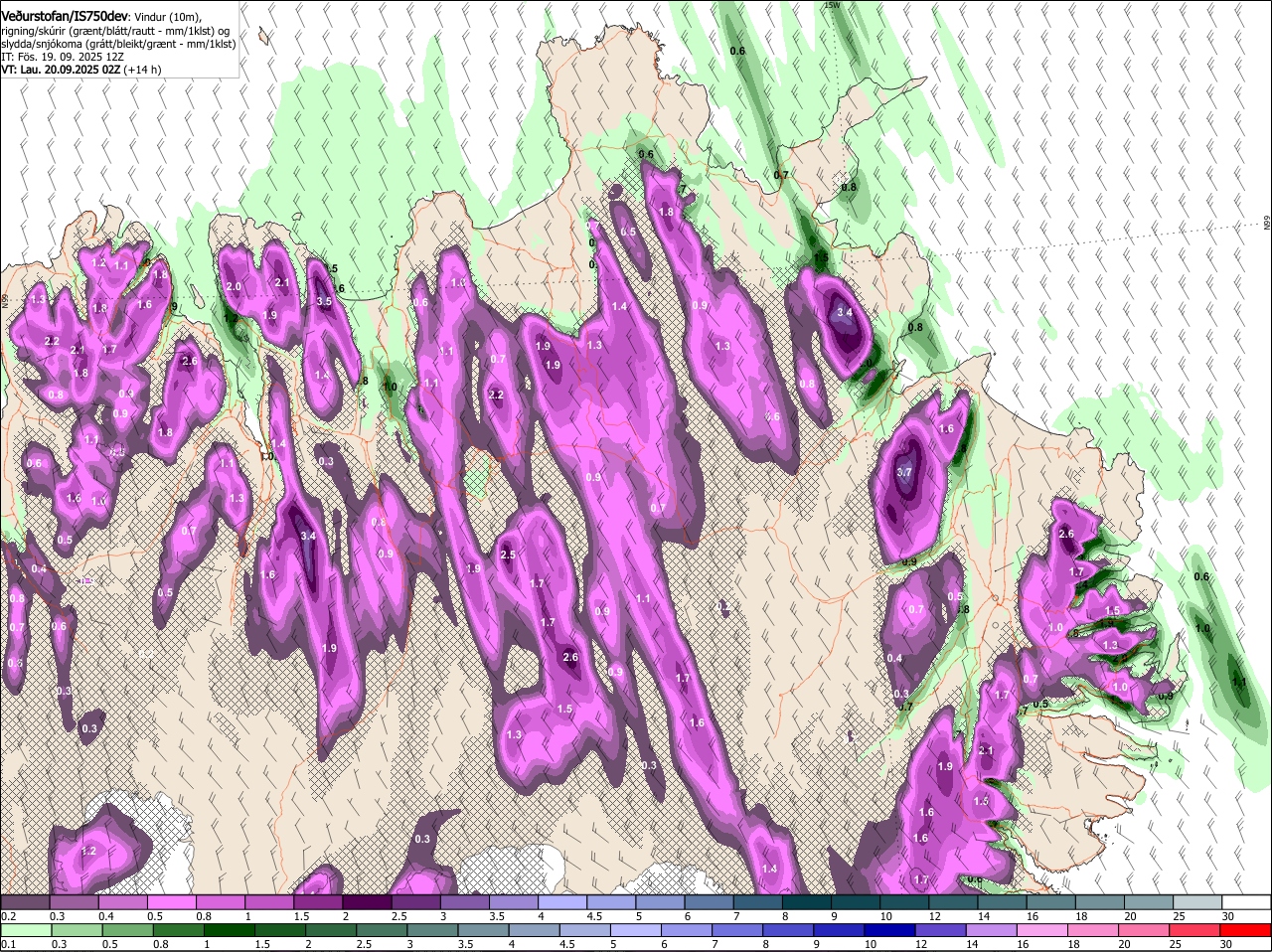This screenshot has width=1272, height=952.
Task: Click the 3.7 precipitation value on the map
Action: click(x=904, y=472)
